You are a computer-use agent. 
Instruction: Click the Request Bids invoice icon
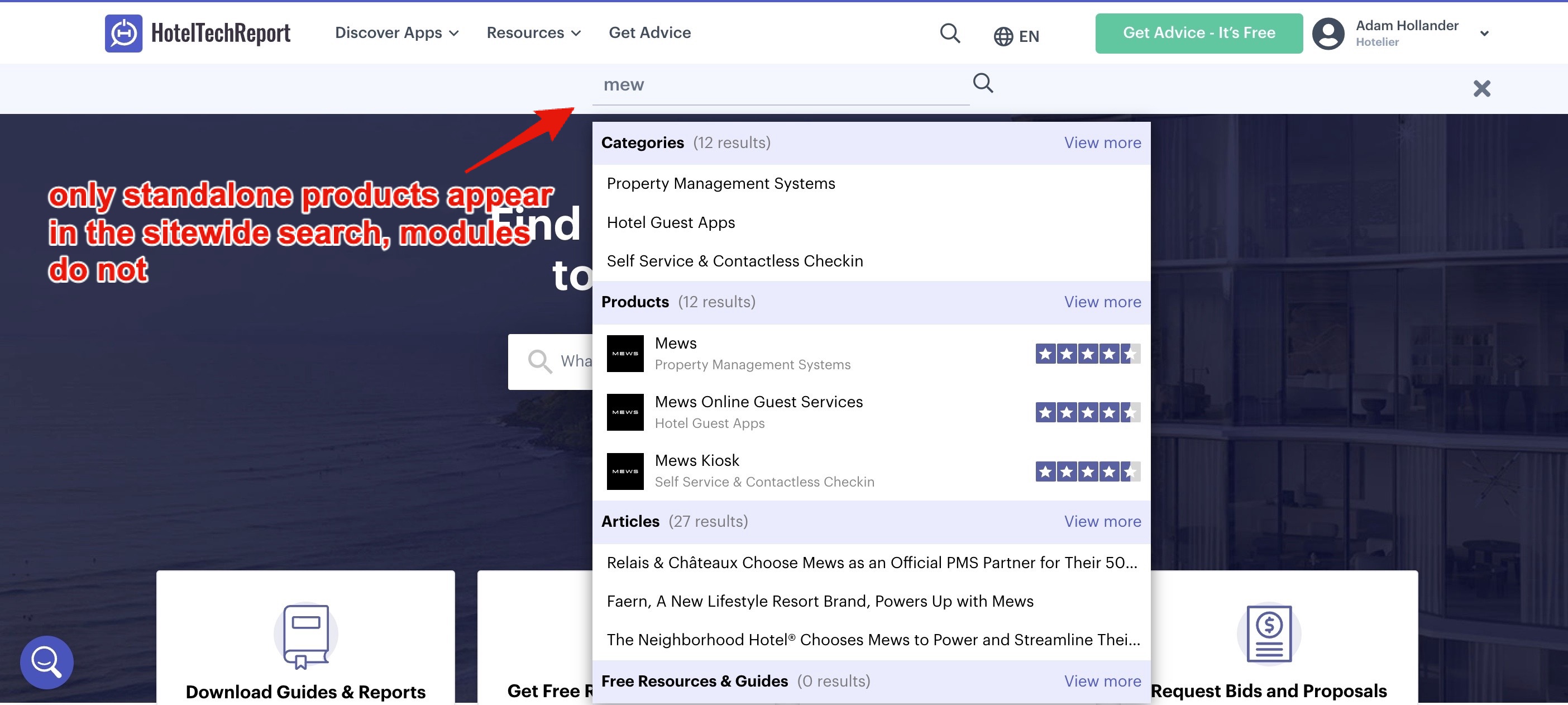pos(1269,633)
